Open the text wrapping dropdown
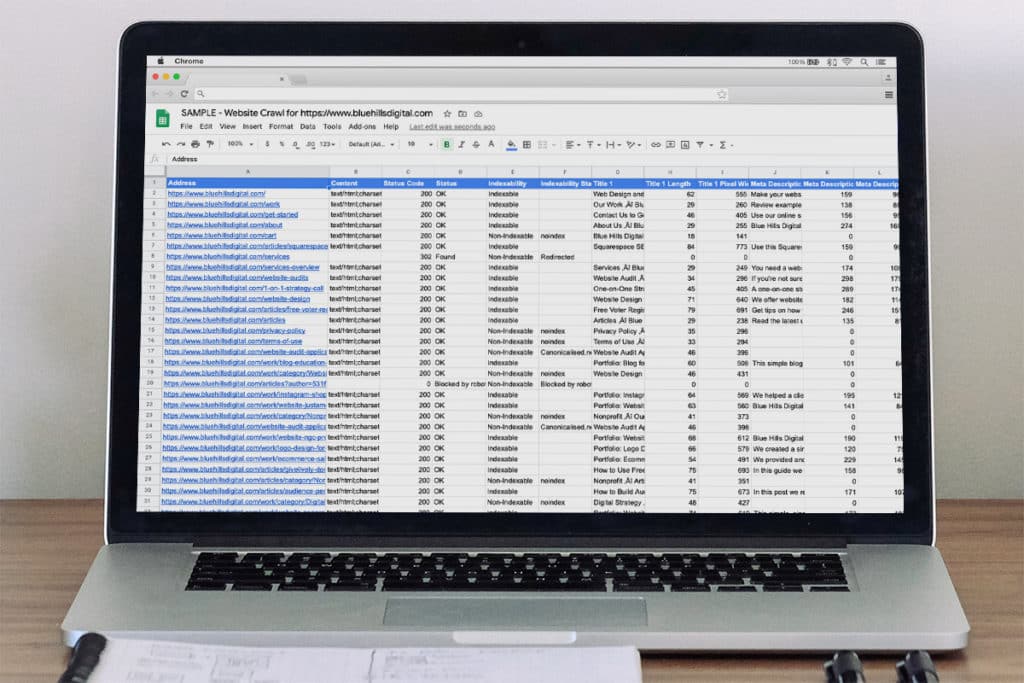Screen dimensions: 1024x683 pyautogui.click(x=613, y=144)
